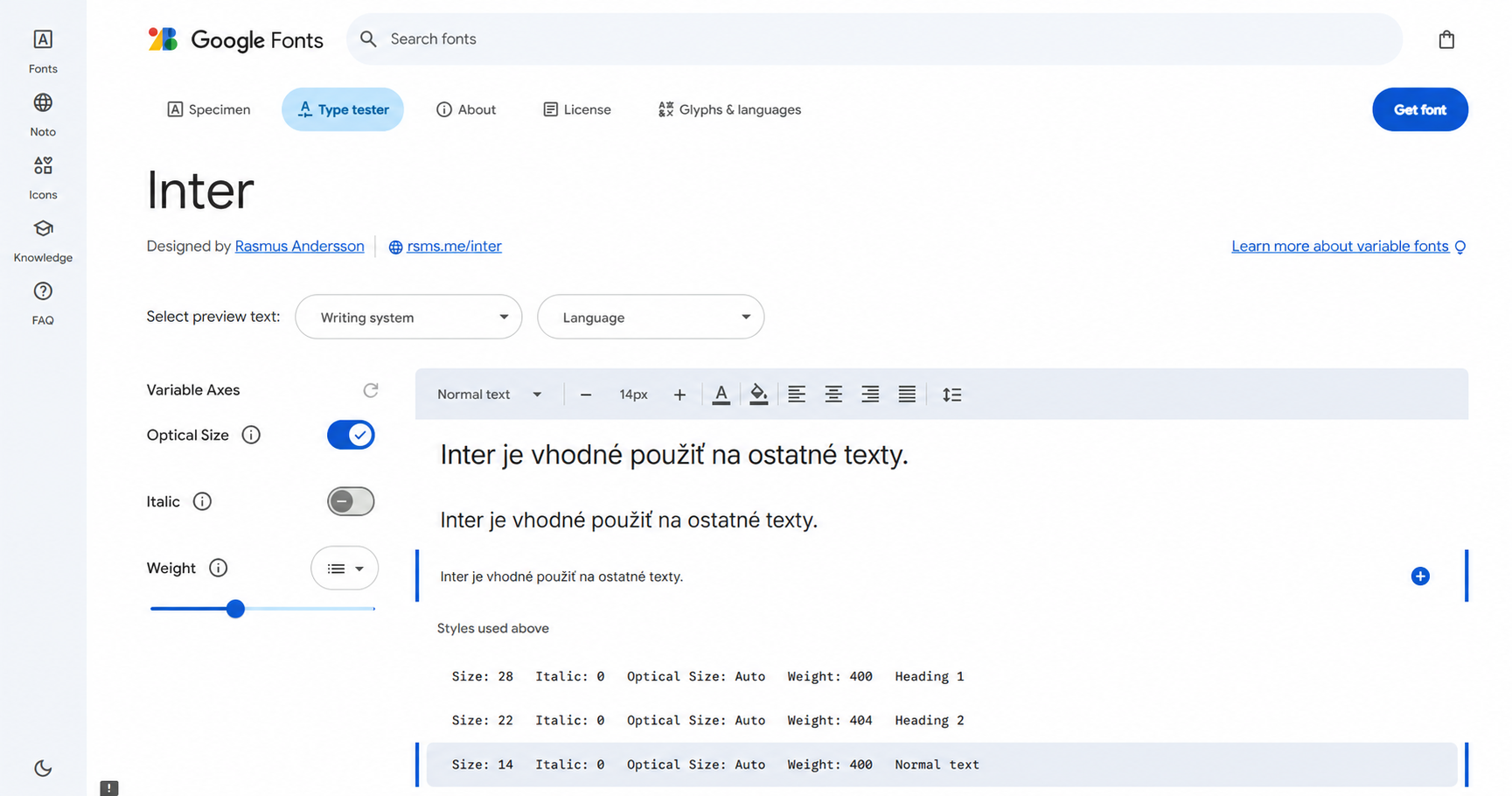Show Optical Size info tooltip
Viewport: 1512px width, 796px height.
[x=251, y=435]
